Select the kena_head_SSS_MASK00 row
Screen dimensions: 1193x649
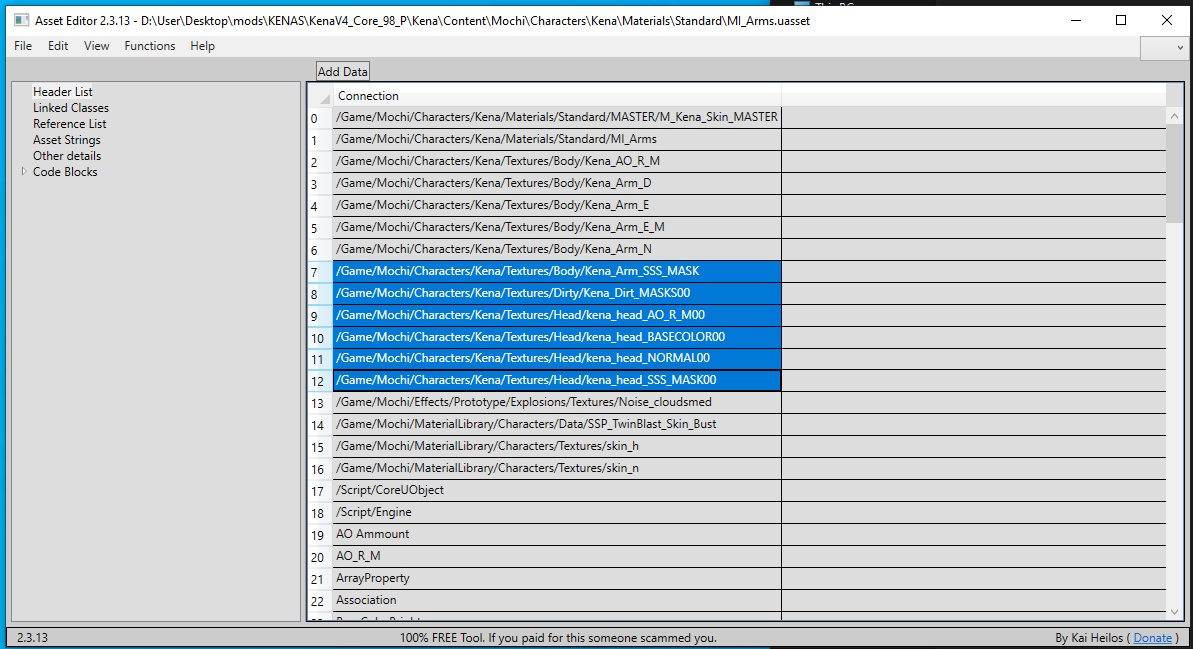(x=557, y=380)
